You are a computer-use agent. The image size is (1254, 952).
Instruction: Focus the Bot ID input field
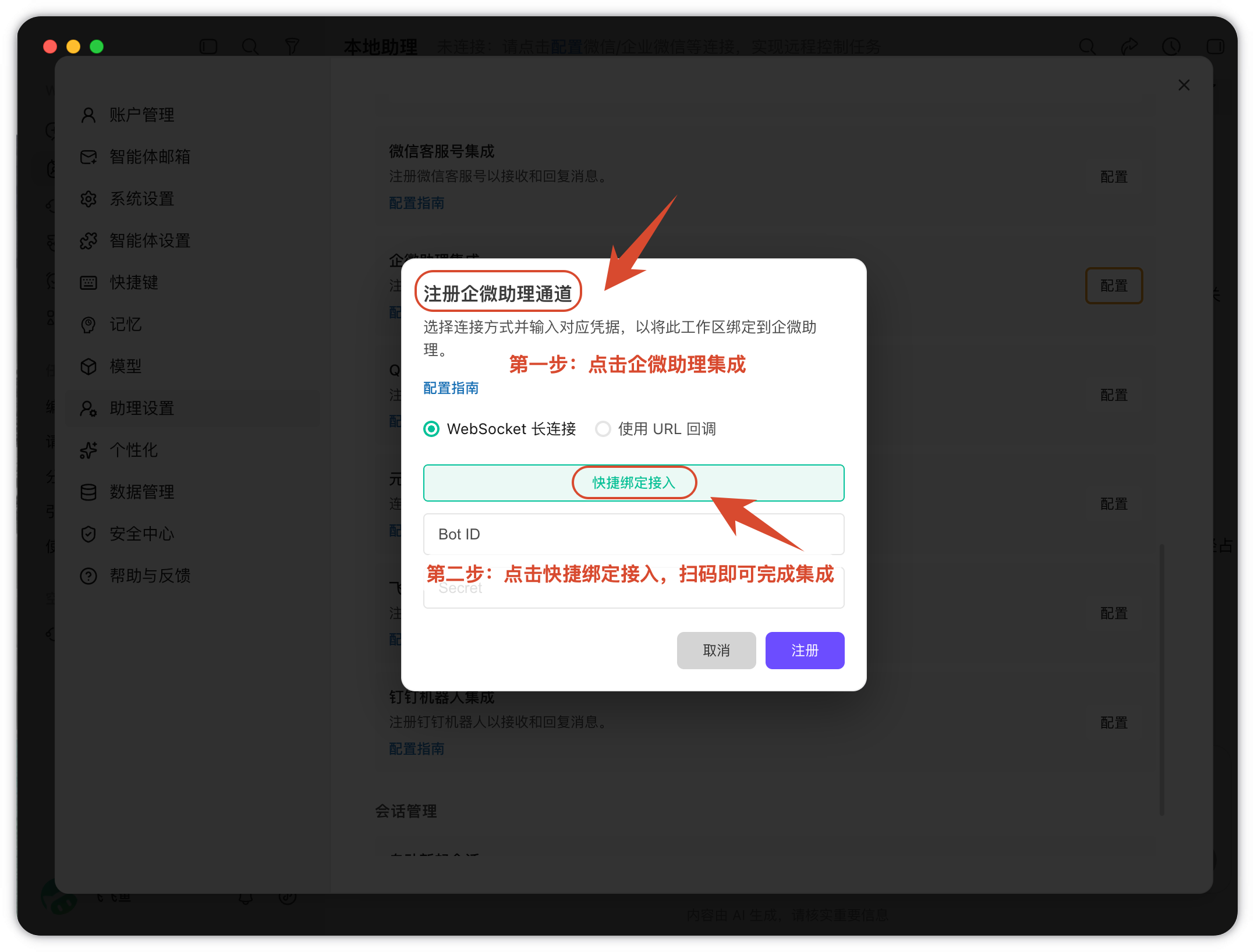[633, 534]
